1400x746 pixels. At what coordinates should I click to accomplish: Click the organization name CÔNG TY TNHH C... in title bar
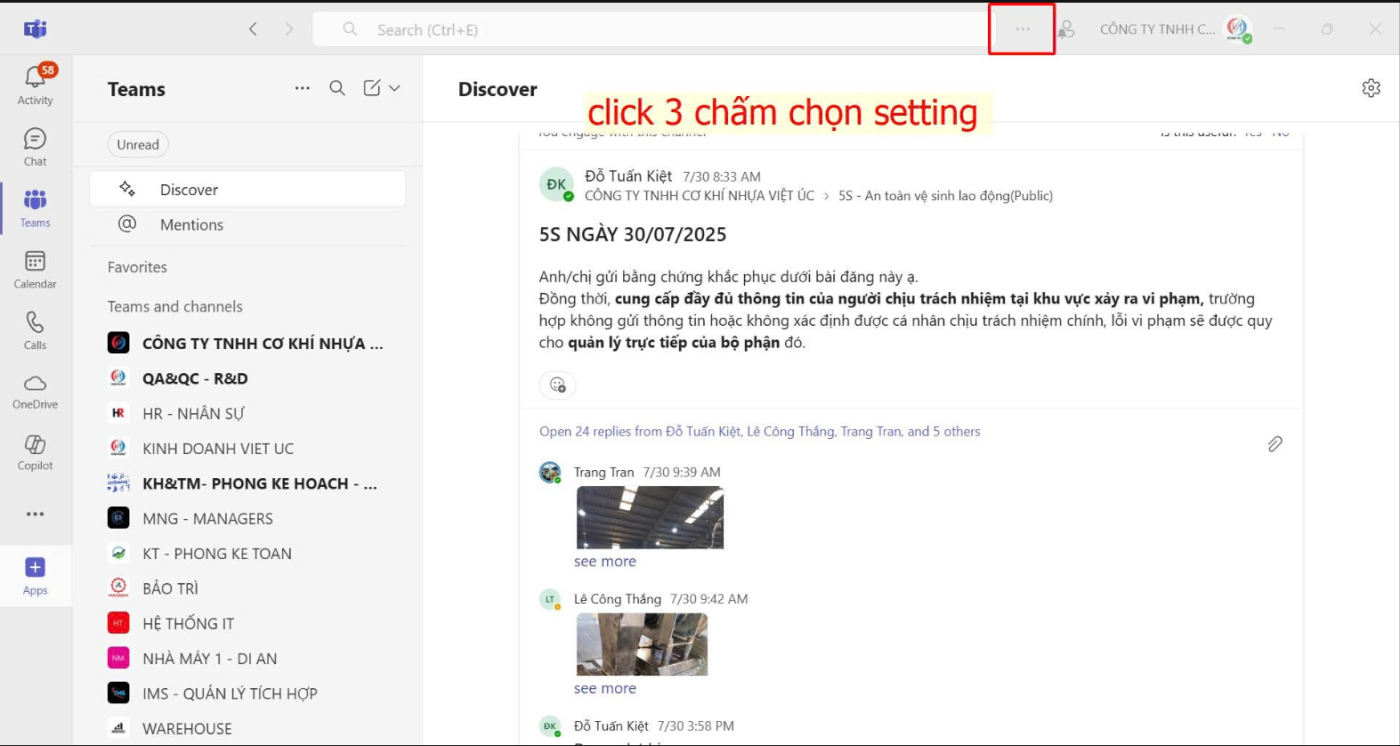click(x=1158, y=29)
